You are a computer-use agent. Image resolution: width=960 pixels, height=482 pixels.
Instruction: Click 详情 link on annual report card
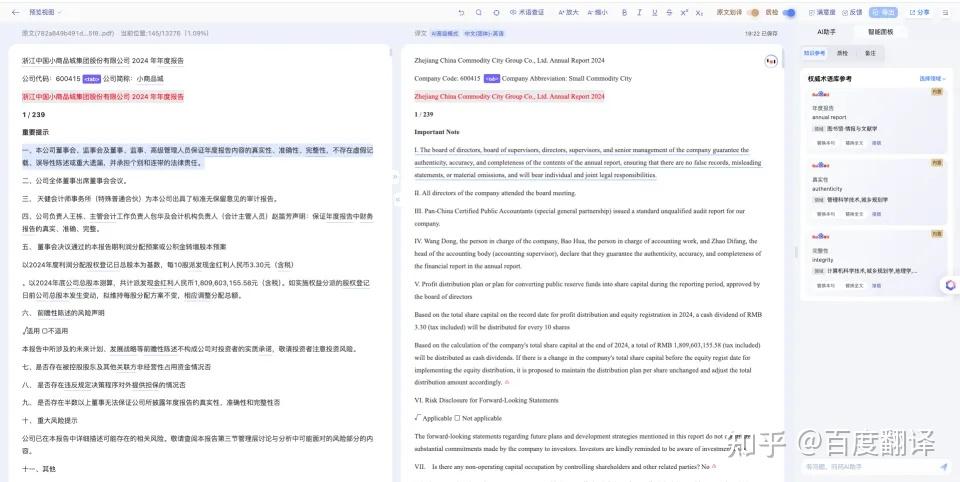tap(876, 143)
